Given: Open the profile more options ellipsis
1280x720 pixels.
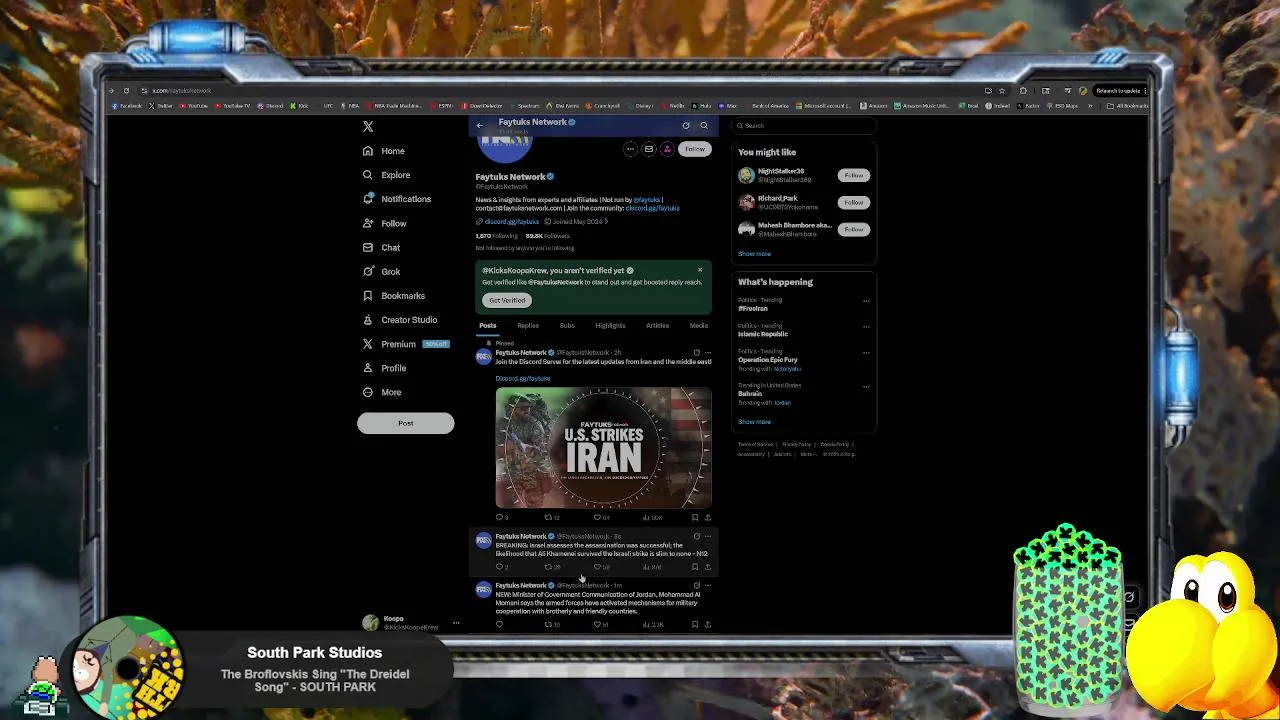Looking at the screenshot, I should tap(630, 149).
